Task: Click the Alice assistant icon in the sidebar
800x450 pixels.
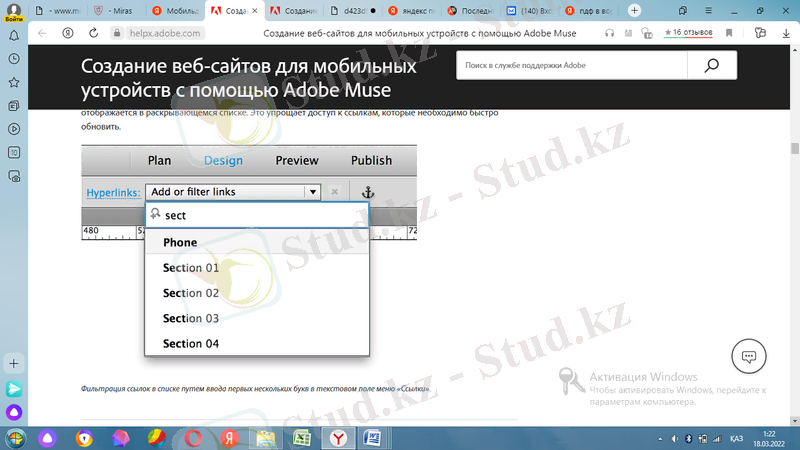Action: click(x=14, y=413)
